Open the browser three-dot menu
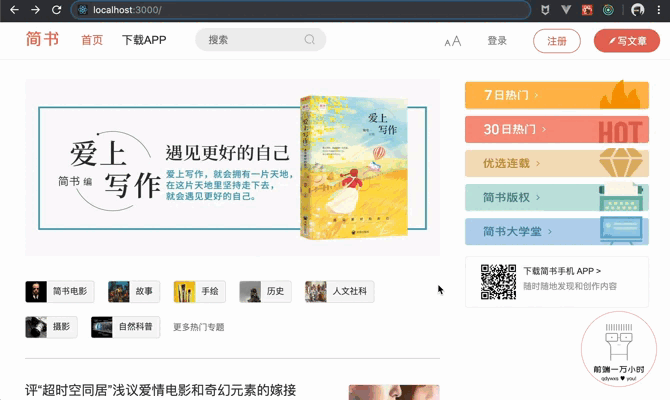This screenshot has width=670, height=400. click(658, 10)
